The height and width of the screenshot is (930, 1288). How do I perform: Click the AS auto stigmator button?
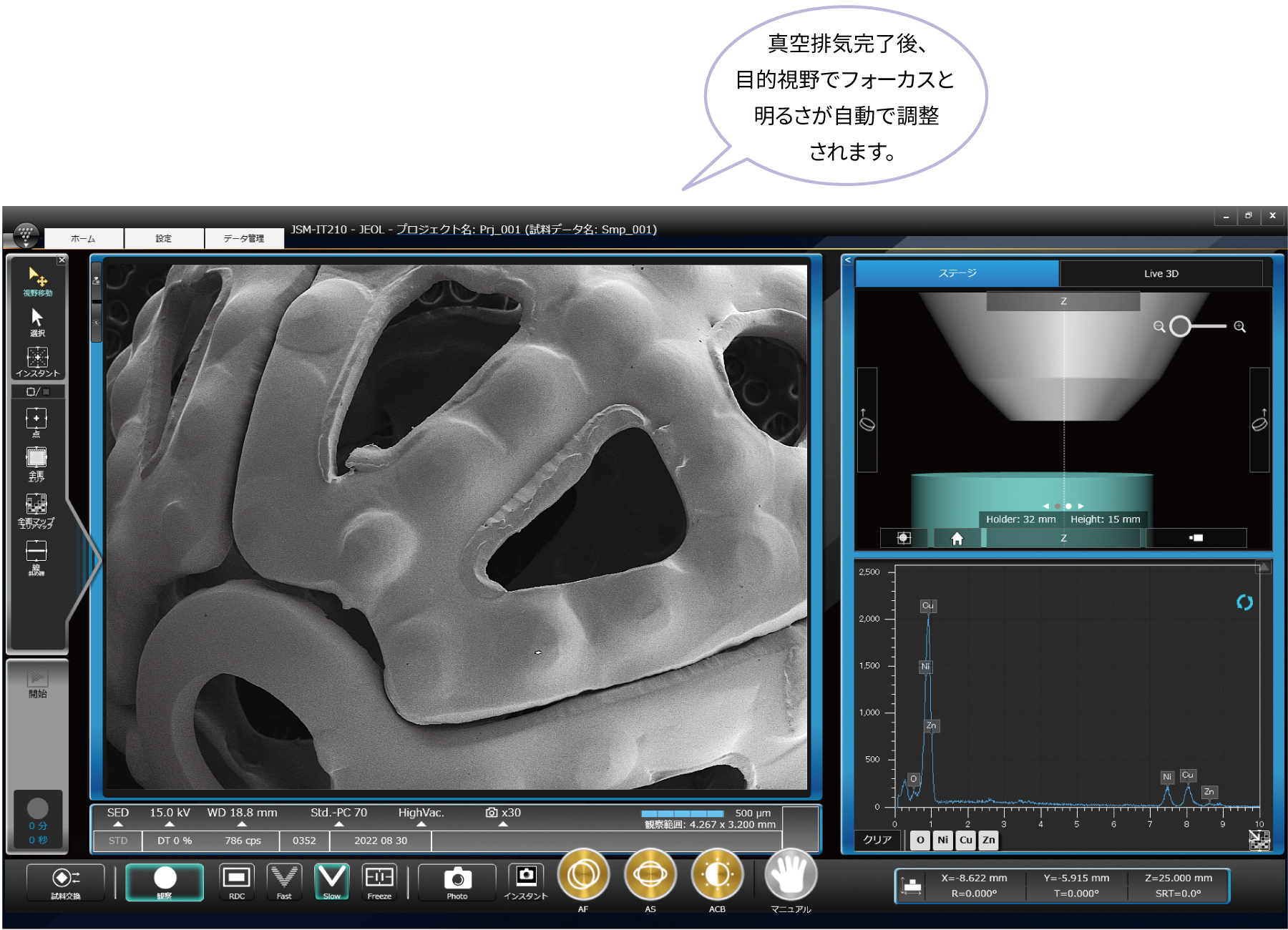coord(650,876)
